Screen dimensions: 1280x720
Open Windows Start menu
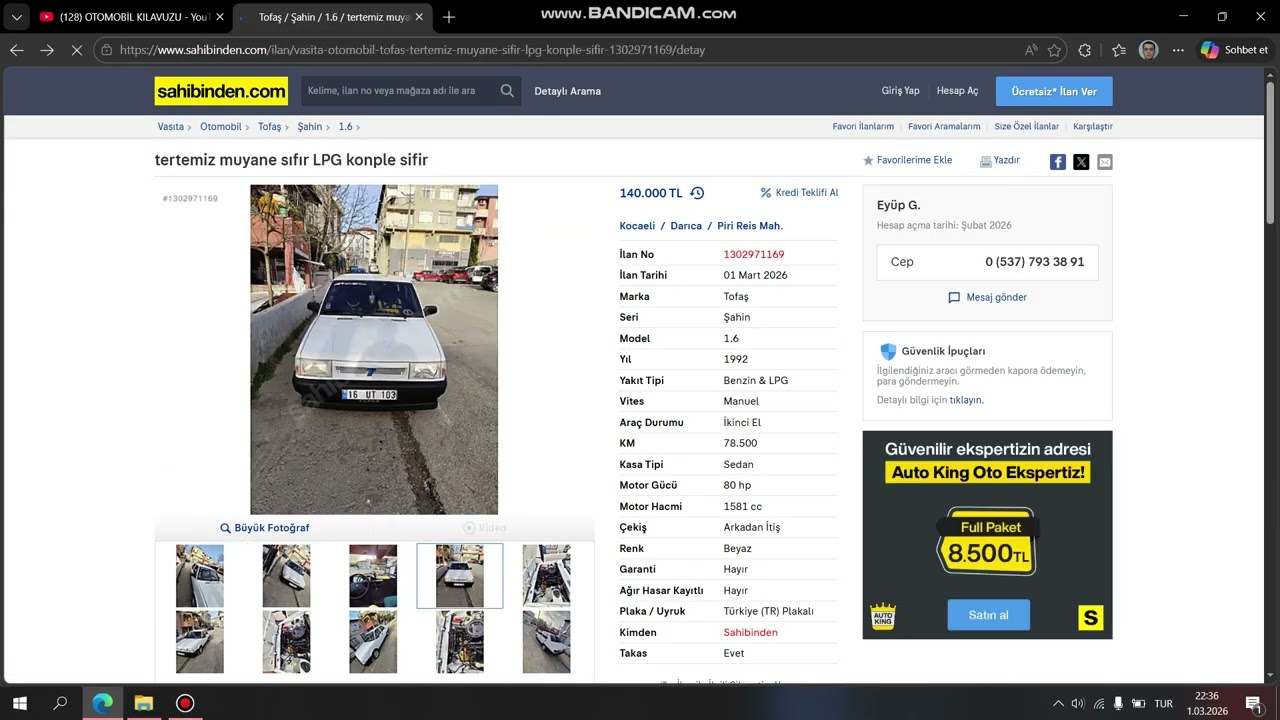(19, 703)
